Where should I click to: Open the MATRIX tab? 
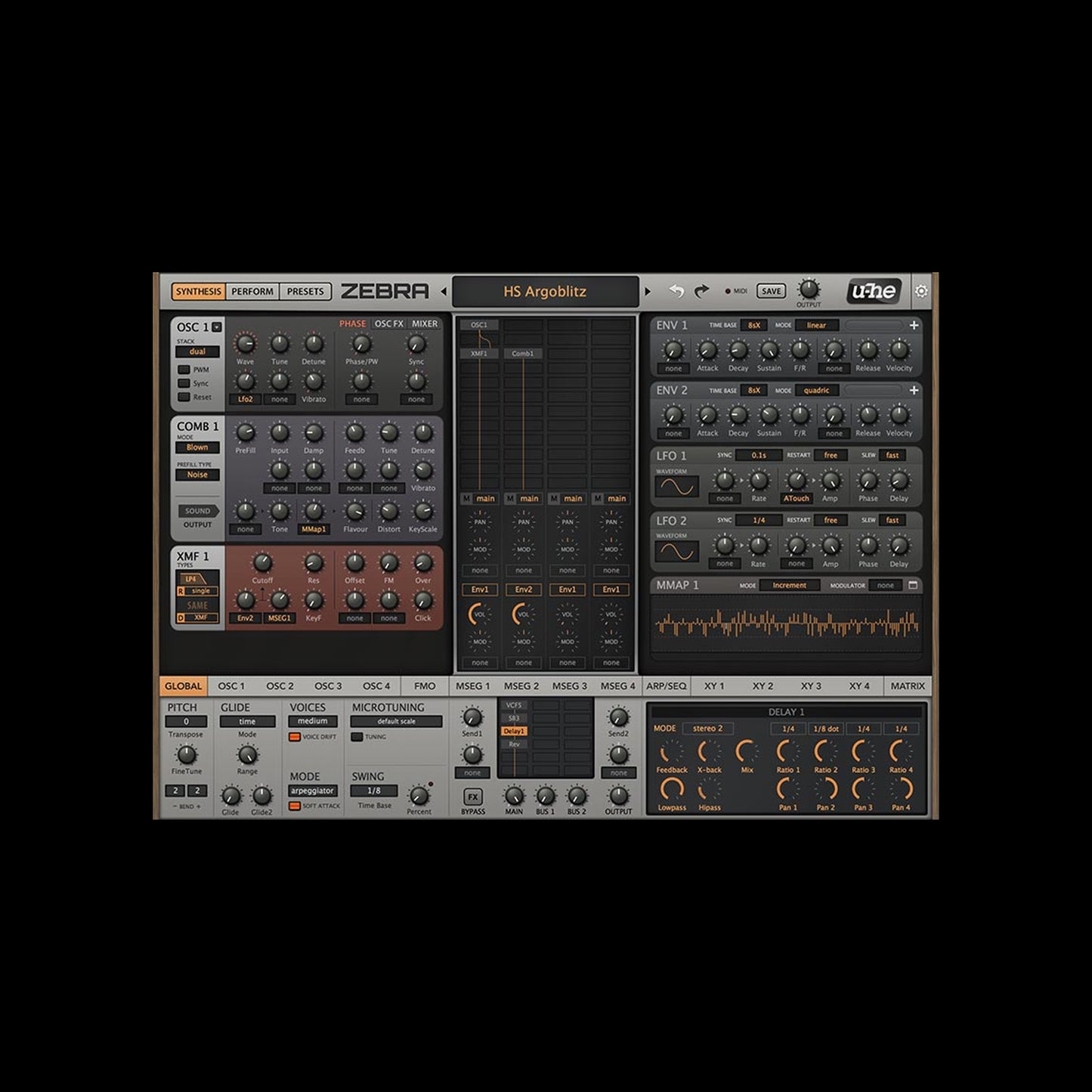tap(908, 686)
